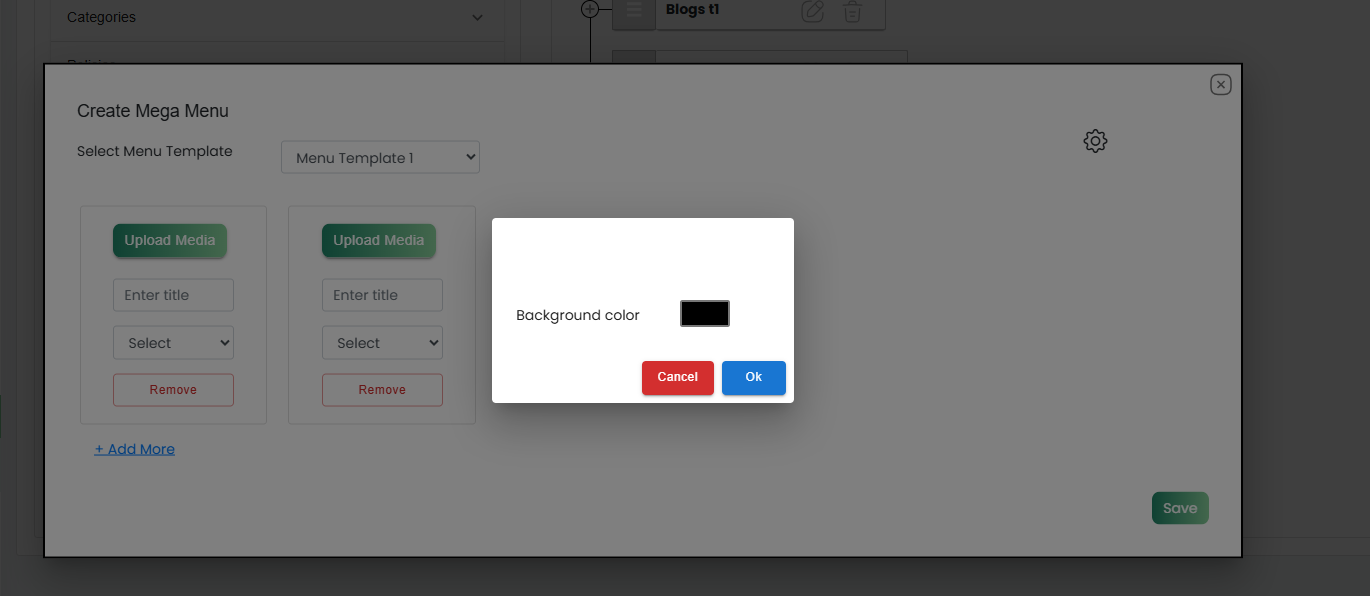
Task: Click Upload Media in the second card
Action: (379, 240)
